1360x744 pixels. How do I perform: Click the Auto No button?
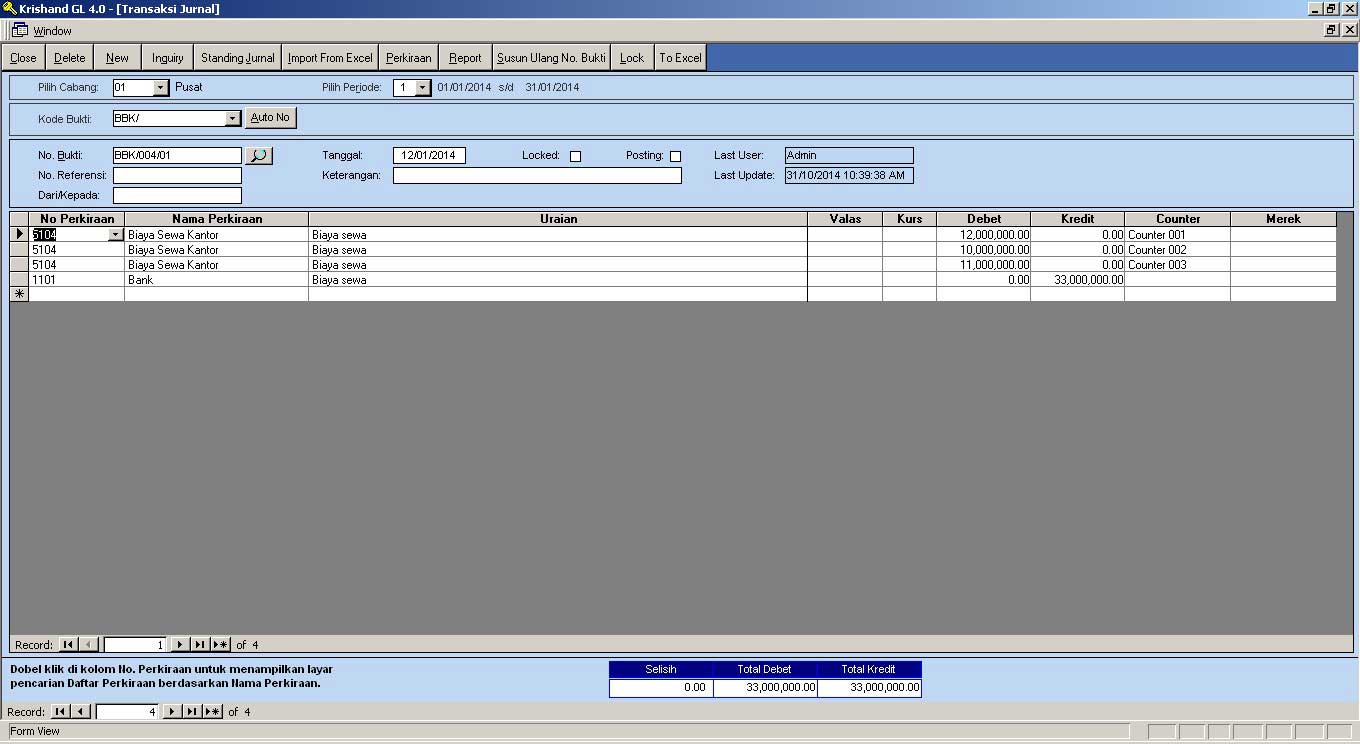point(270,118)
